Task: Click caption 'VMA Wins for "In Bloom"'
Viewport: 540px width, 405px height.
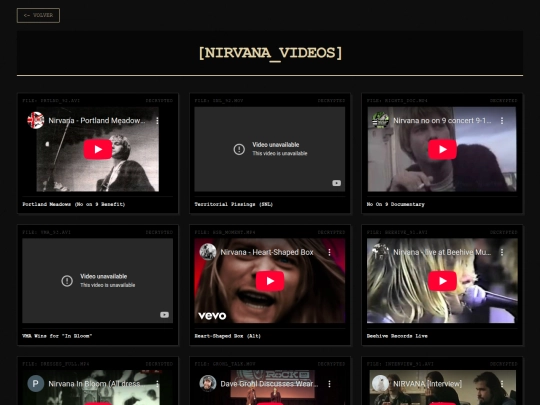Action: pos(57,336)
